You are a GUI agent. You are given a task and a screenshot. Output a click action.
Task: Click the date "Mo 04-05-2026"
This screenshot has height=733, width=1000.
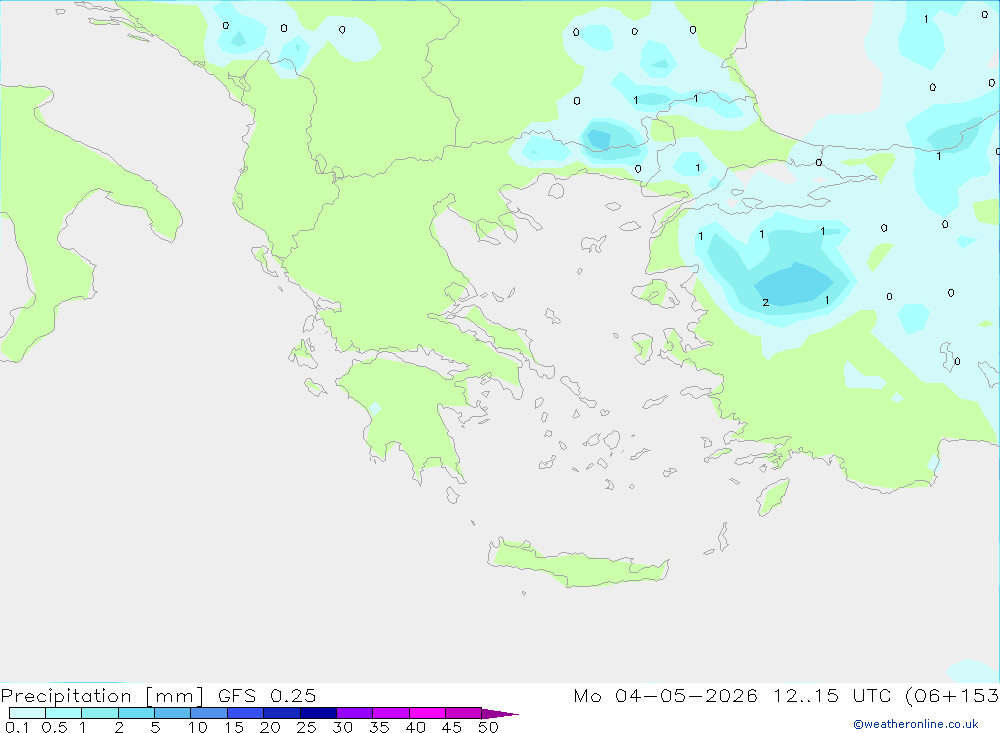pyautogui.click(x=666, y=695)
